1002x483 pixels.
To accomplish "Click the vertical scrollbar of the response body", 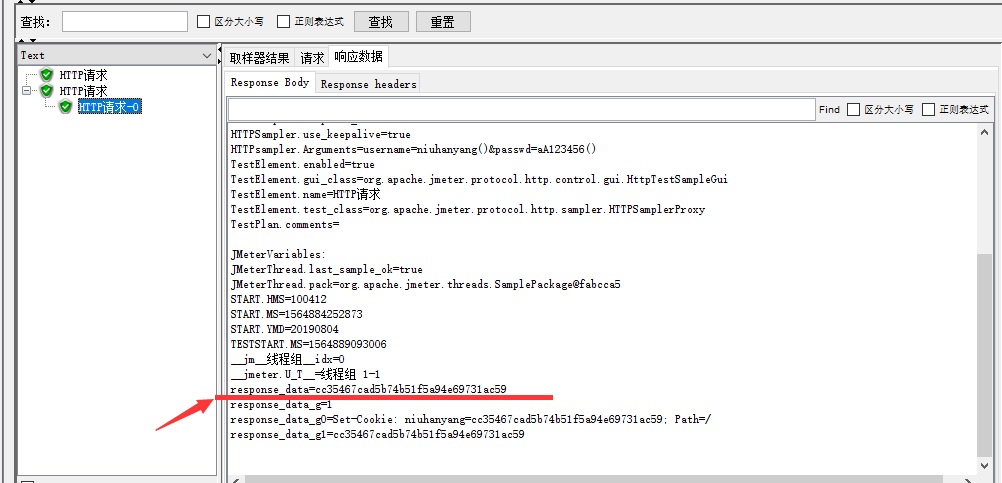I will pyautogui.click(x=986, y=350).
